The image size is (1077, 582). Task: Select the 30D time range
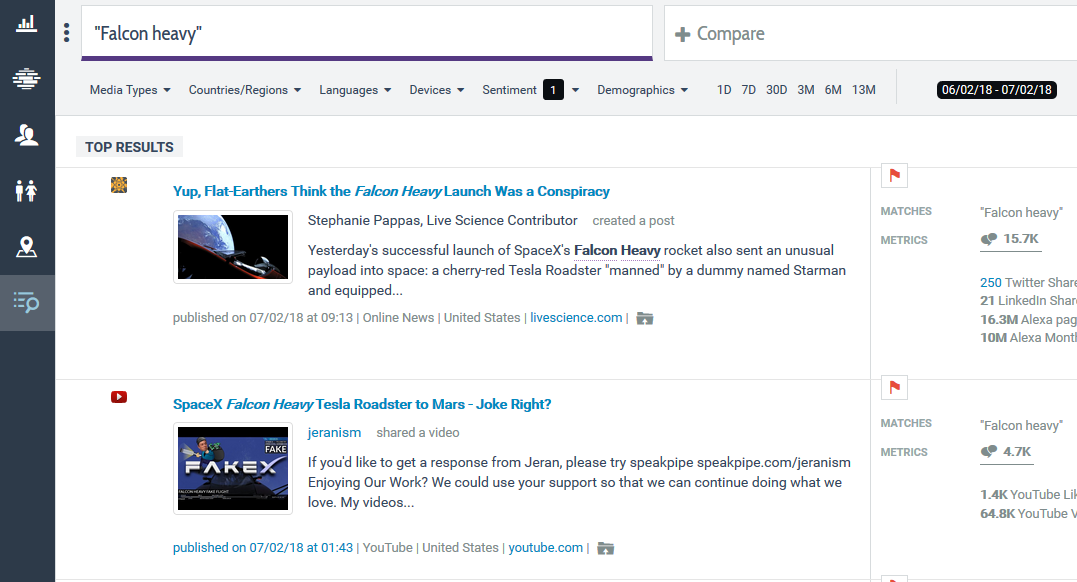click(776, 90)
